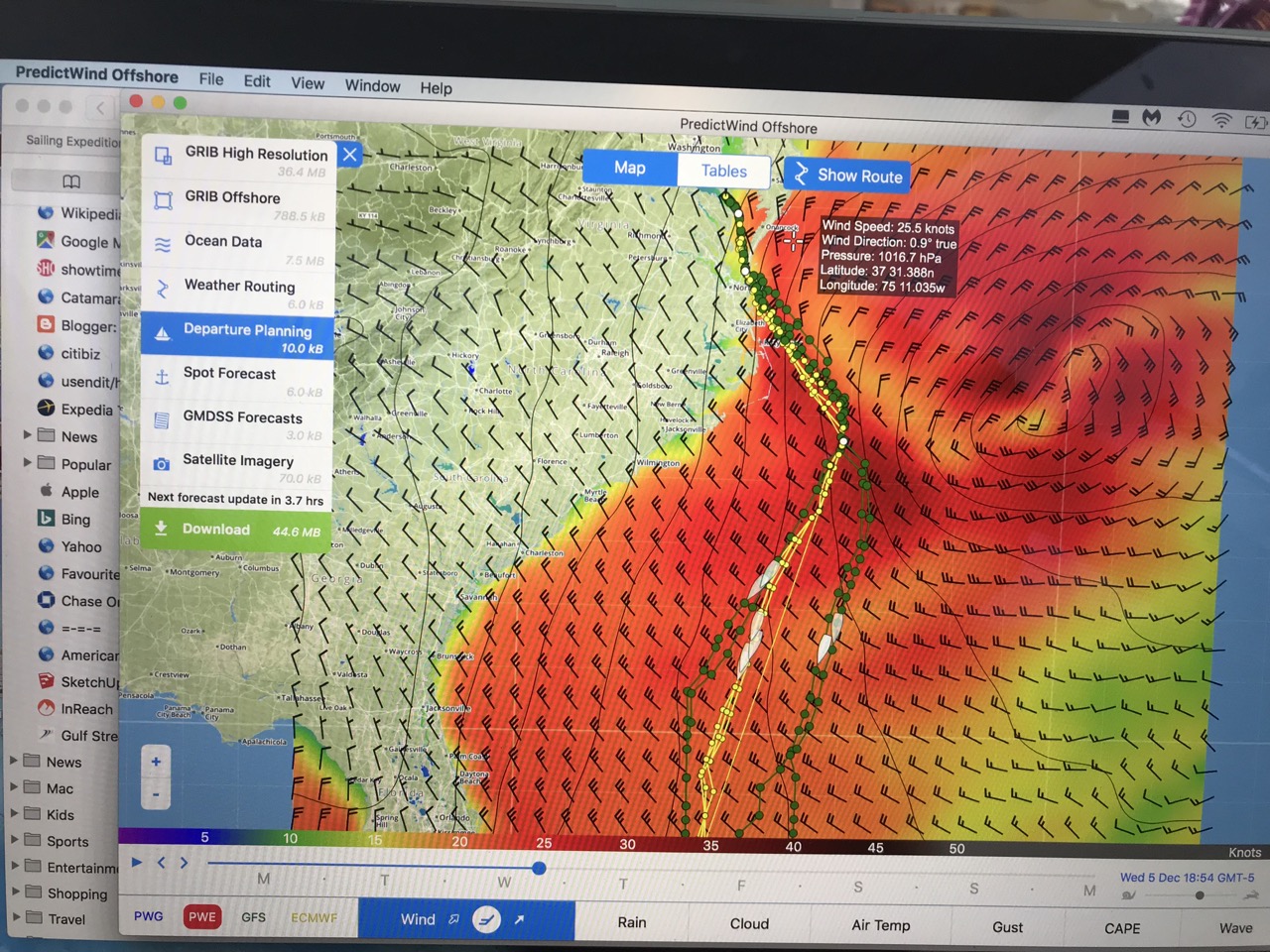The image size is (1270, 952).
Task: Click the forecast timeline slider handle
Action: pyautogui.click(x=539, y=868)
